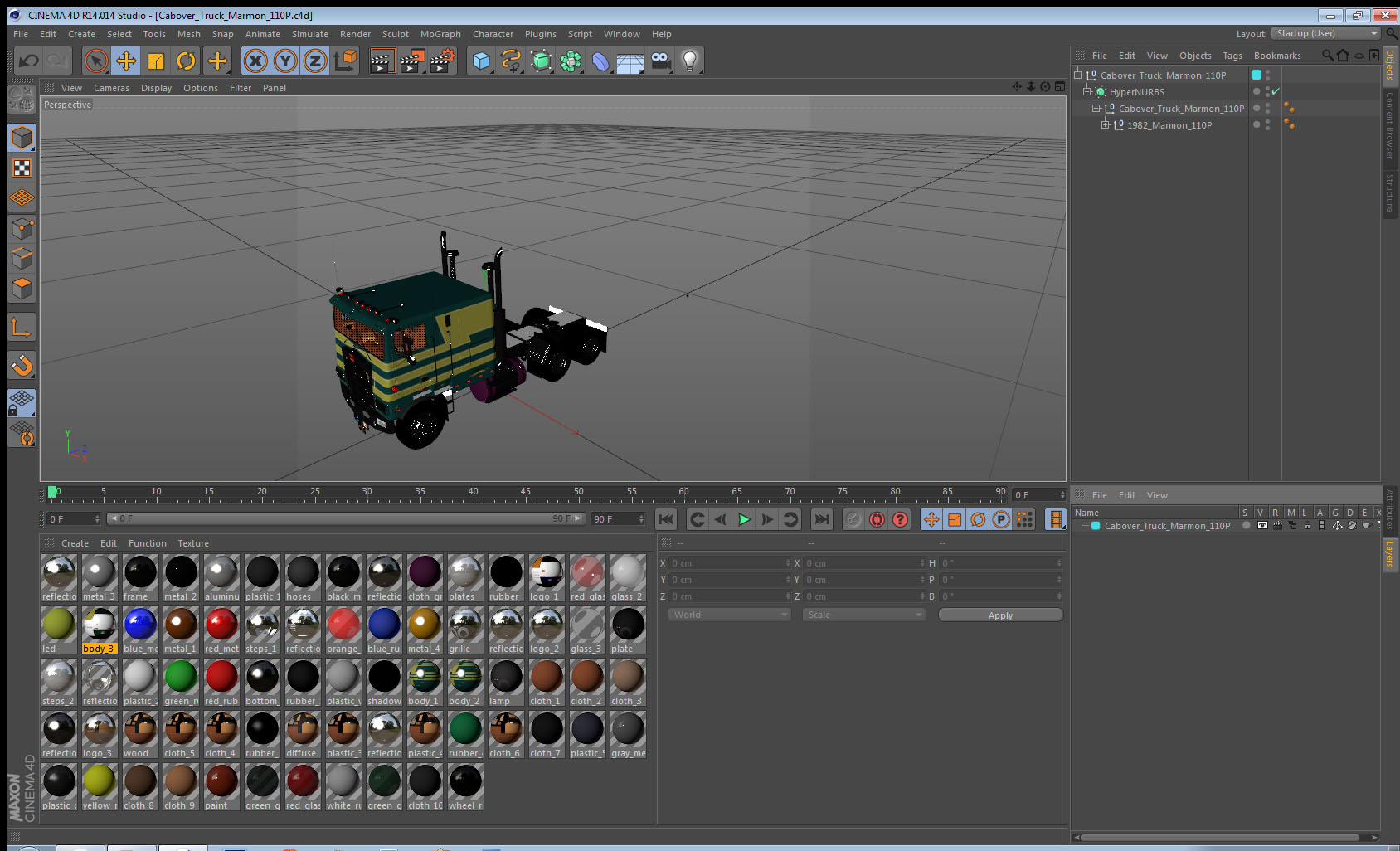The height and width of the screenshot is (851, 1400).
Task: Open the Sculpt menu
Action: pos(396,34)
